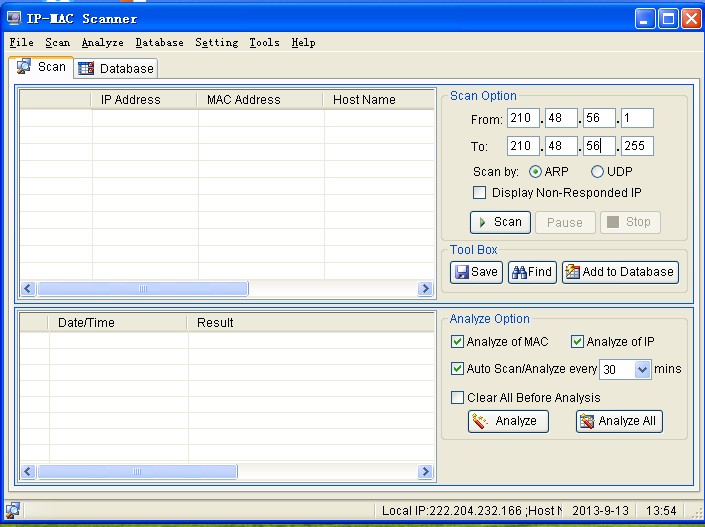The image size is (705, 527).
Task: Click the Analyze All button icon
Action: tap(587, 421)
